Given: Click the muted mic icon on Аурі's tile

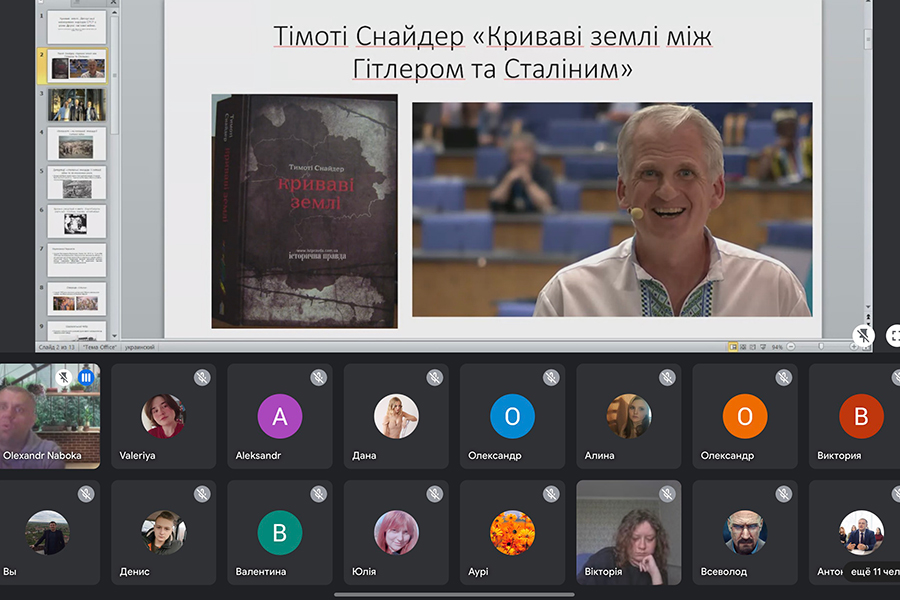Looking at the screenshot, I should (551, 494).
